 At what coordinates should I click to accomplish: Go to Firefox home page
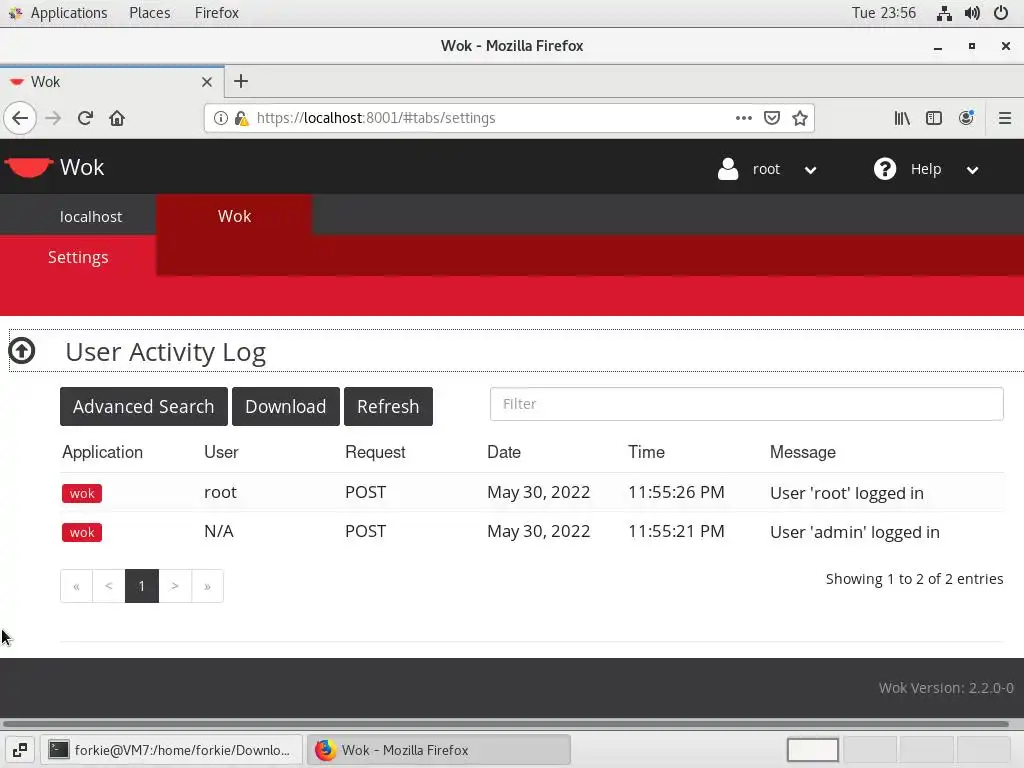pyautogui.click(x=117, y=118)
